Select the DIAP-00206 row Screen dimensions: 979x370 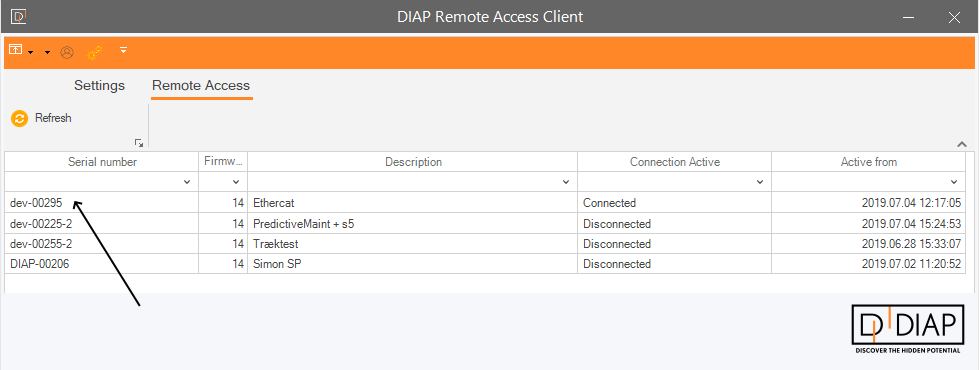(485, 263)
